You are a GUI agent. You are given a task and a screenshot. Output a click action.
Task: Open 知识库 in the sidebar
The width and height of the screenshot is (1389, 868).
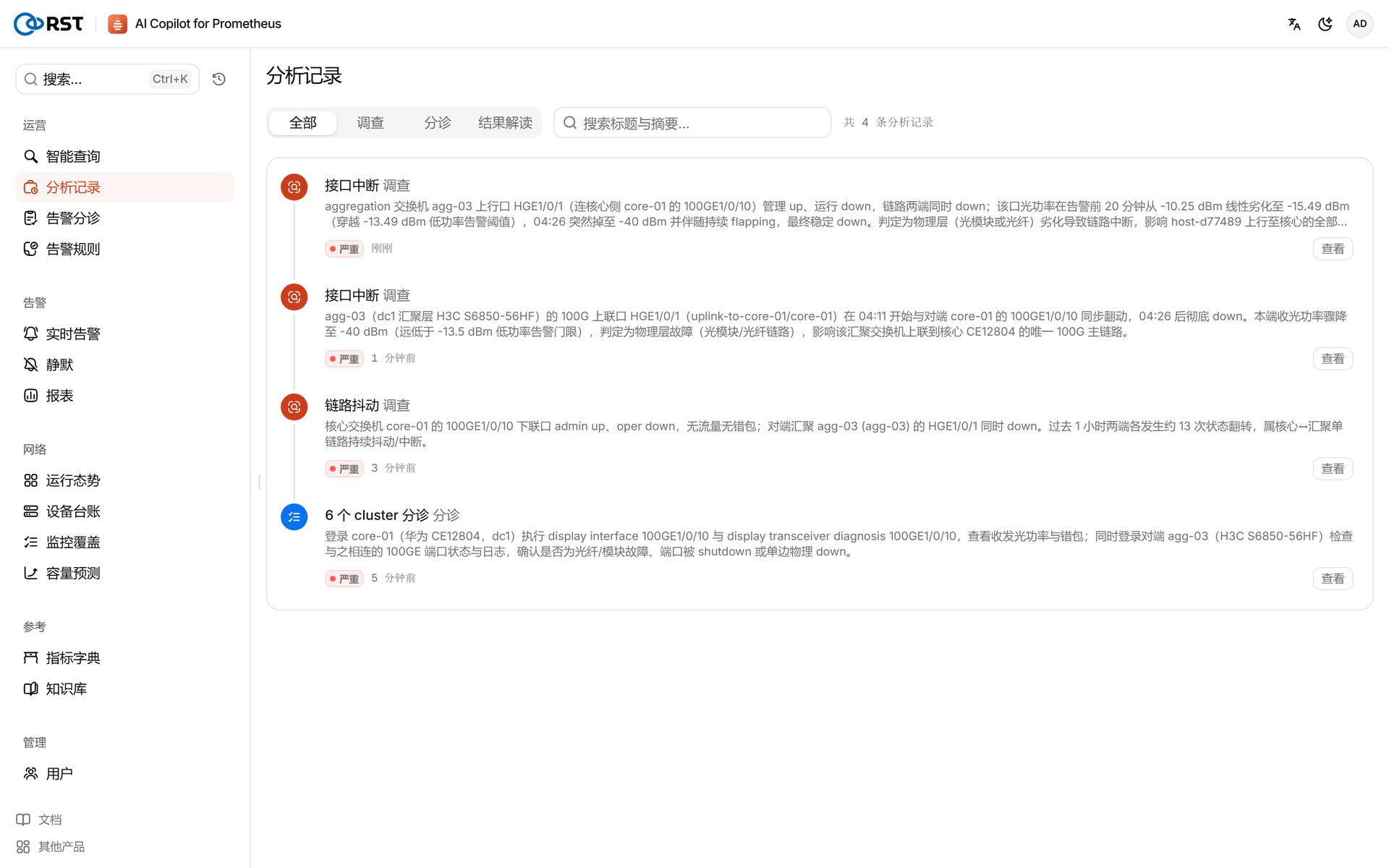click(x=124, y=689)
